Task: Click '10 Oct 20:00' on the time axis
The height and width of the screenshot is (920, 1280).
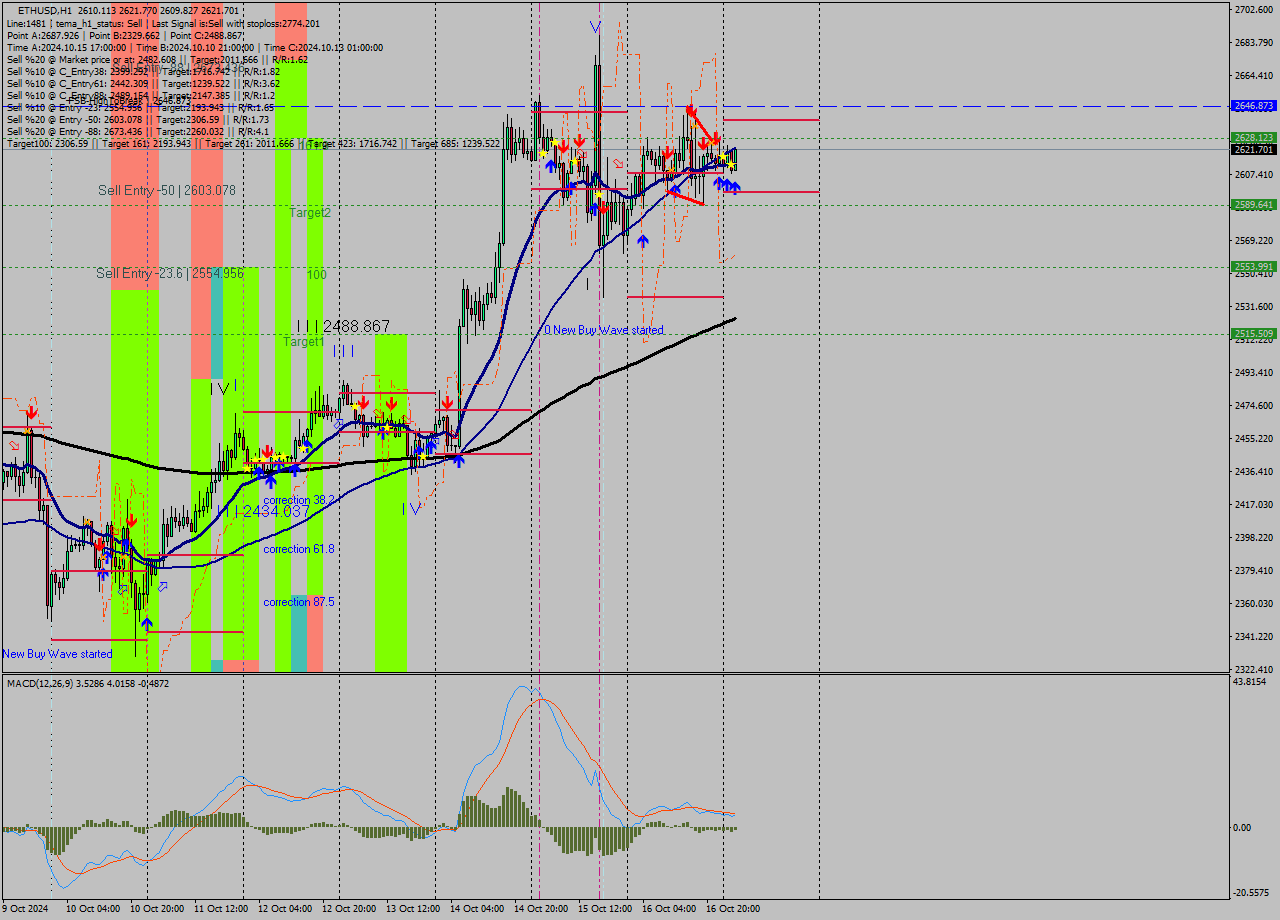Action: [155, 909]
